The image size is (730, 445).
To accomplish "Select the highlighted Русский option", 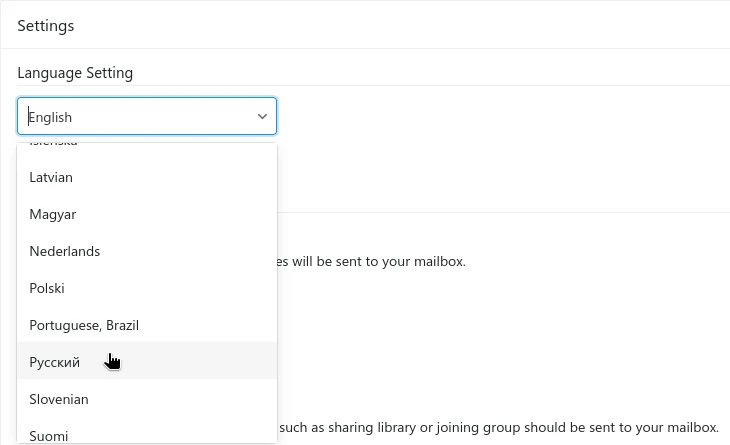I will [x=55, y=362].
